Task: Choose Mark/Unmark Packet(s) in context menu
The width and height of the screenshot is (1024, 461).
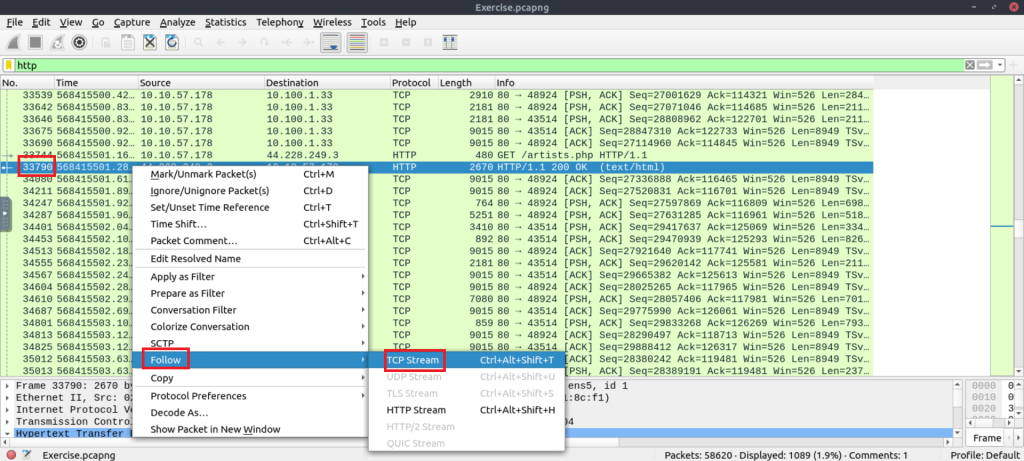Action: tap(200, 174)
